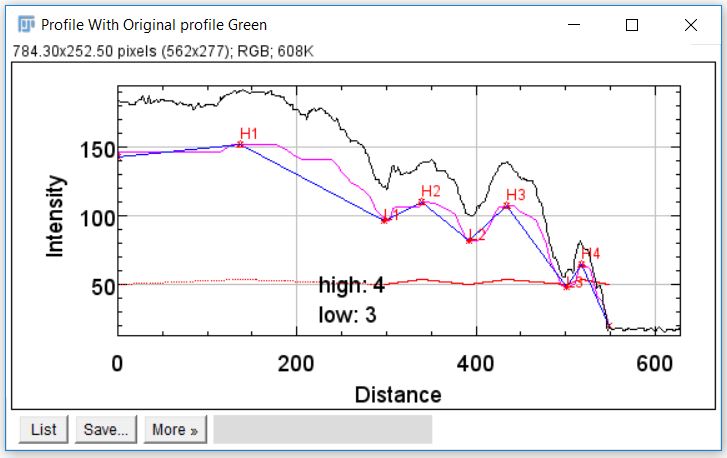Click the 400 tick label on Distance axis

(475, 363)
